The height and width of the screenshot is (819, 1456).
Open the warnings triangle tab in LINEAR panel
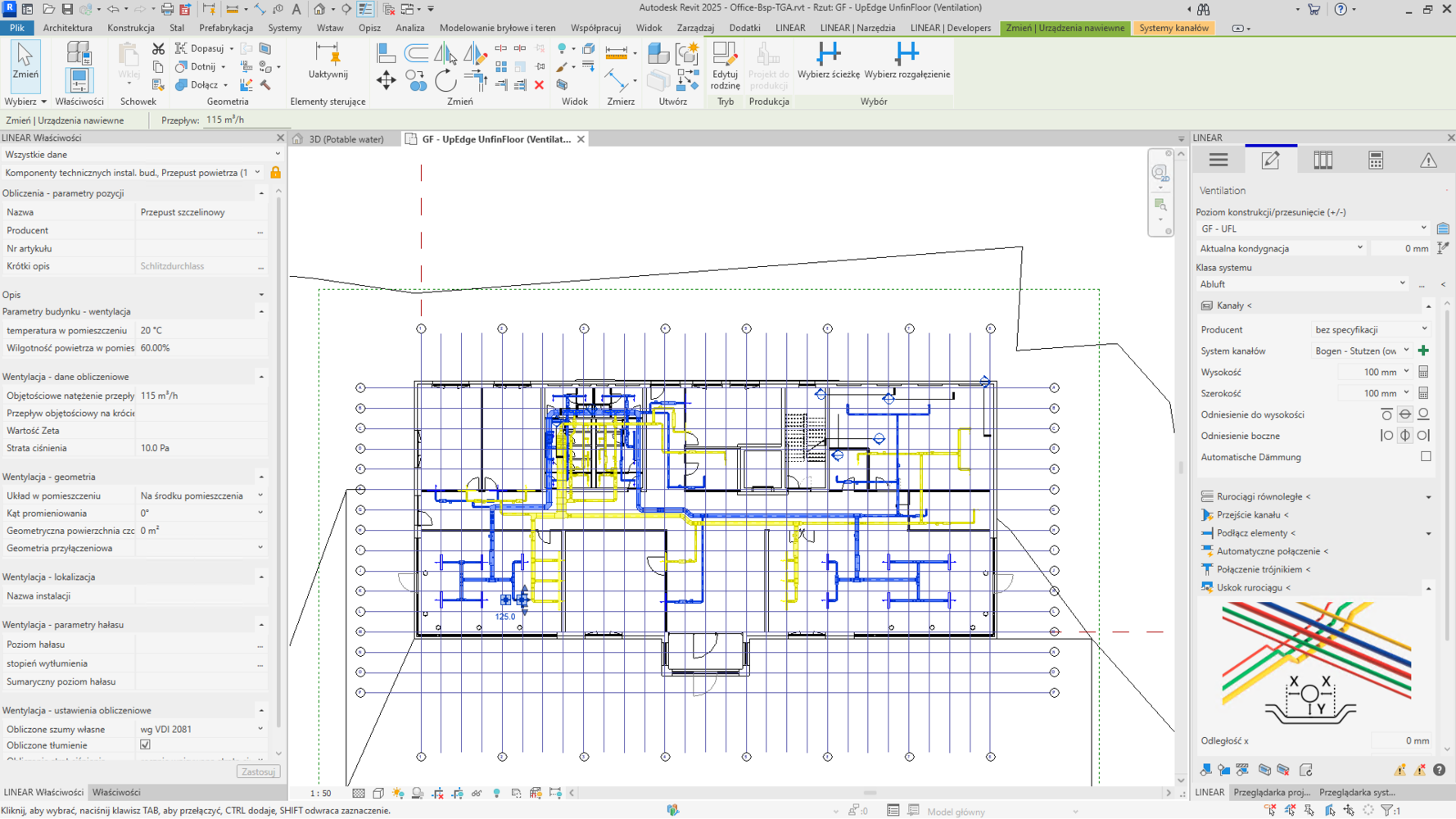click(x=1427, y=161)
